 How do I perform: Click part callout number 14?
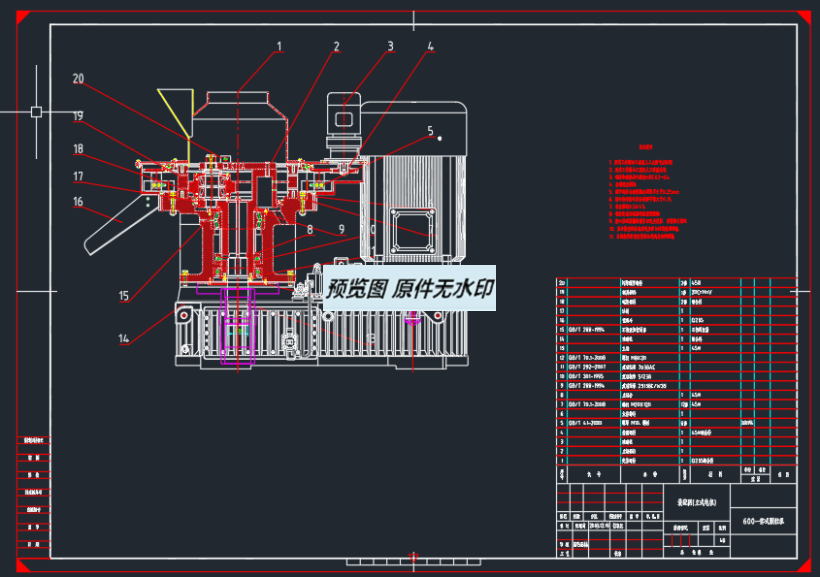[123, 338]
